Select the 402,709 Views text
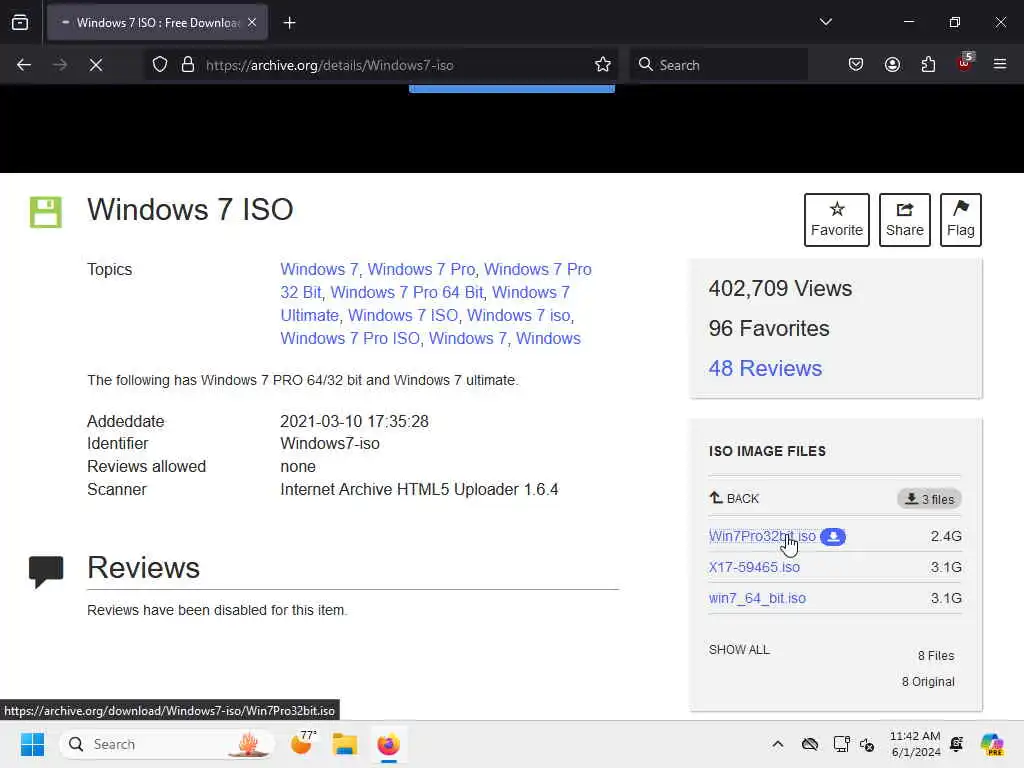 coord(780,289)
